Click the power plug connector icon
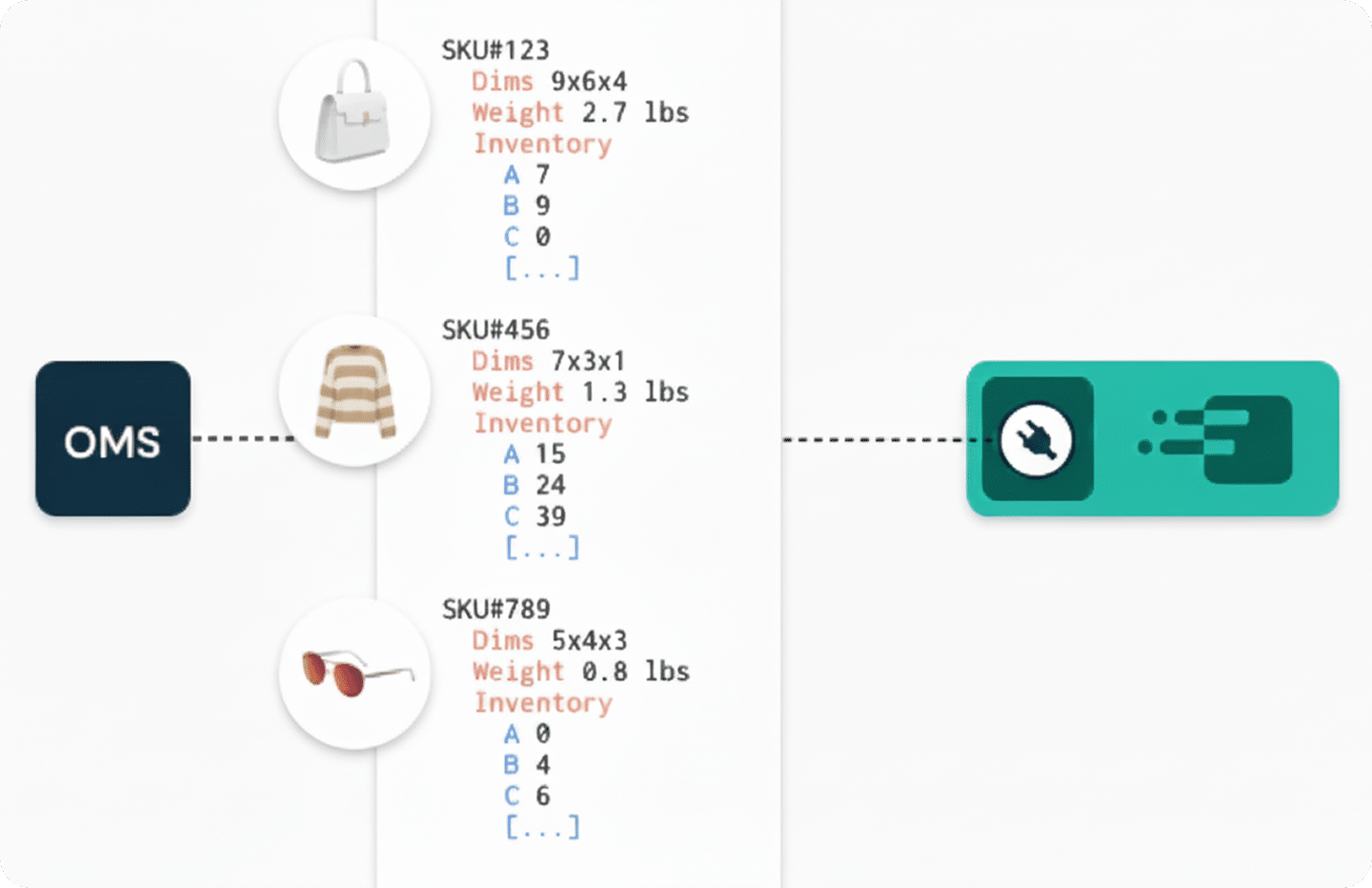 coord(1039,438)
